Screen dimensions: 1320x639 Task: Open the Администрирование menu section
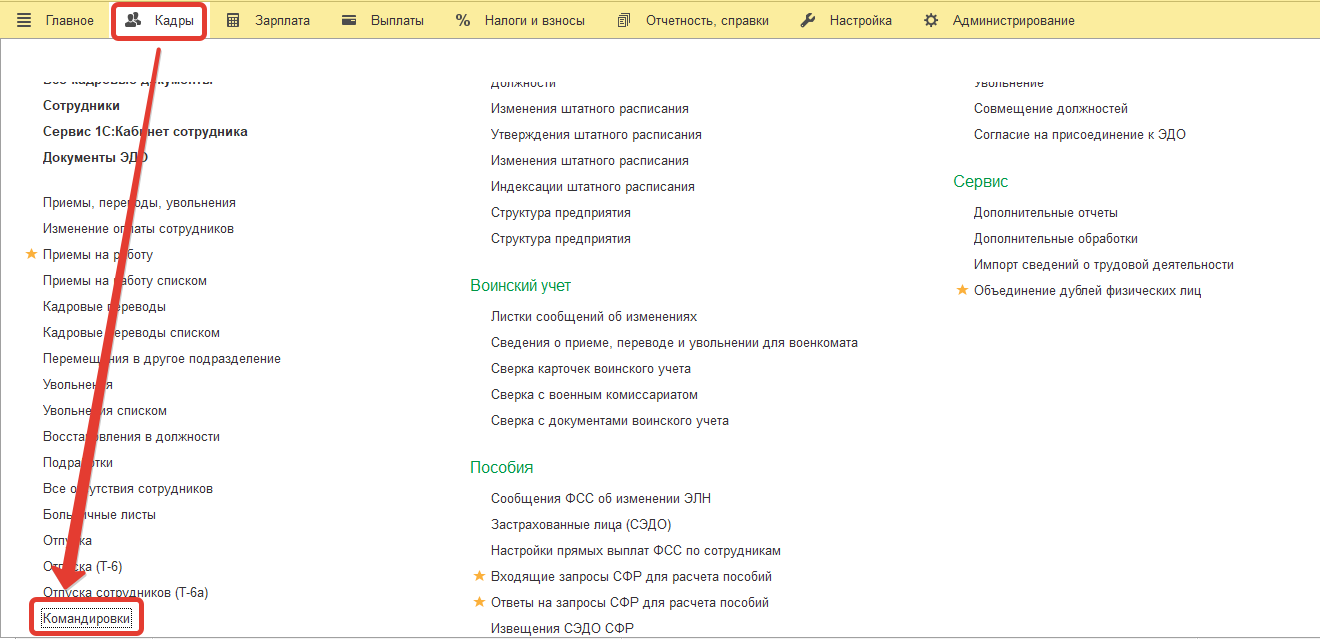pyautogui.click(x=1013, y=20)
